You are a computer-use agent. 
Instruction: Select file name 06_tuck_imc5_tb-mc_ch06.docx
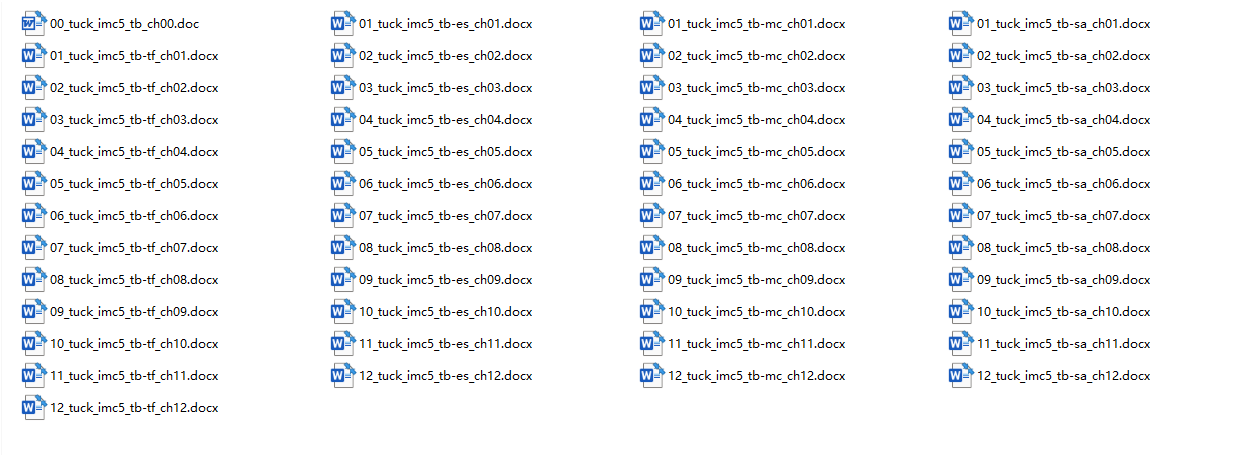point(757,184)
